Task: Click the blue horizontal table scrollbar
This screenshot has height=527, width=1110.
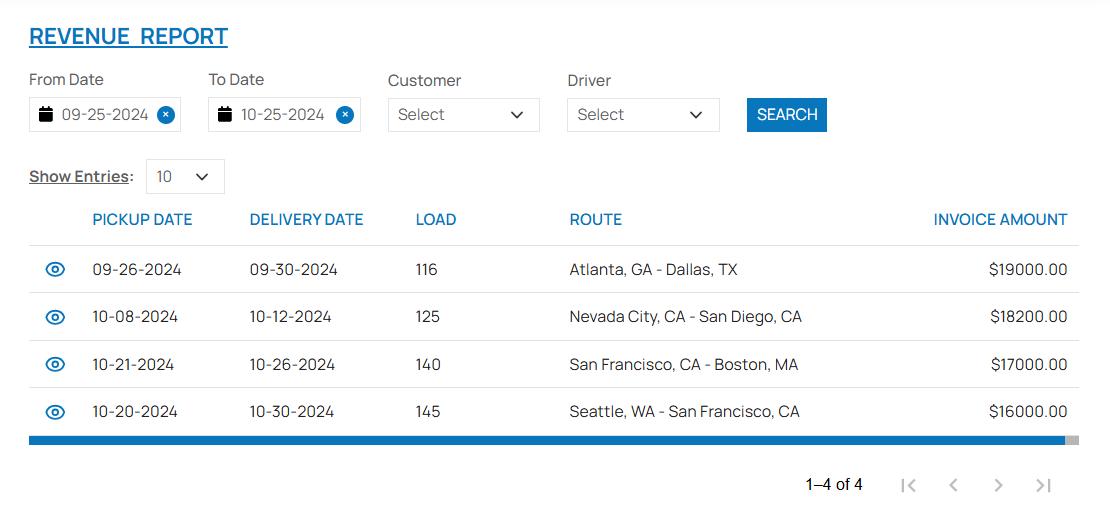Action: click(546, 440)
